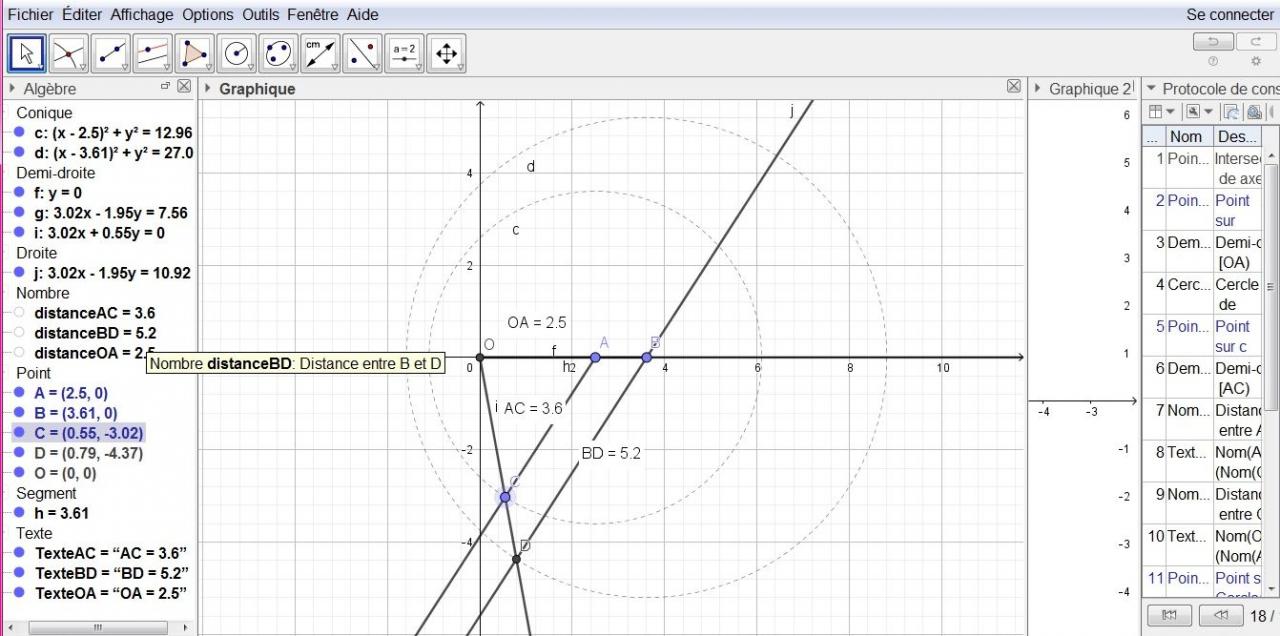Go back one construction step
Screen dimensions: 1280x636
tap(1220, 615)
